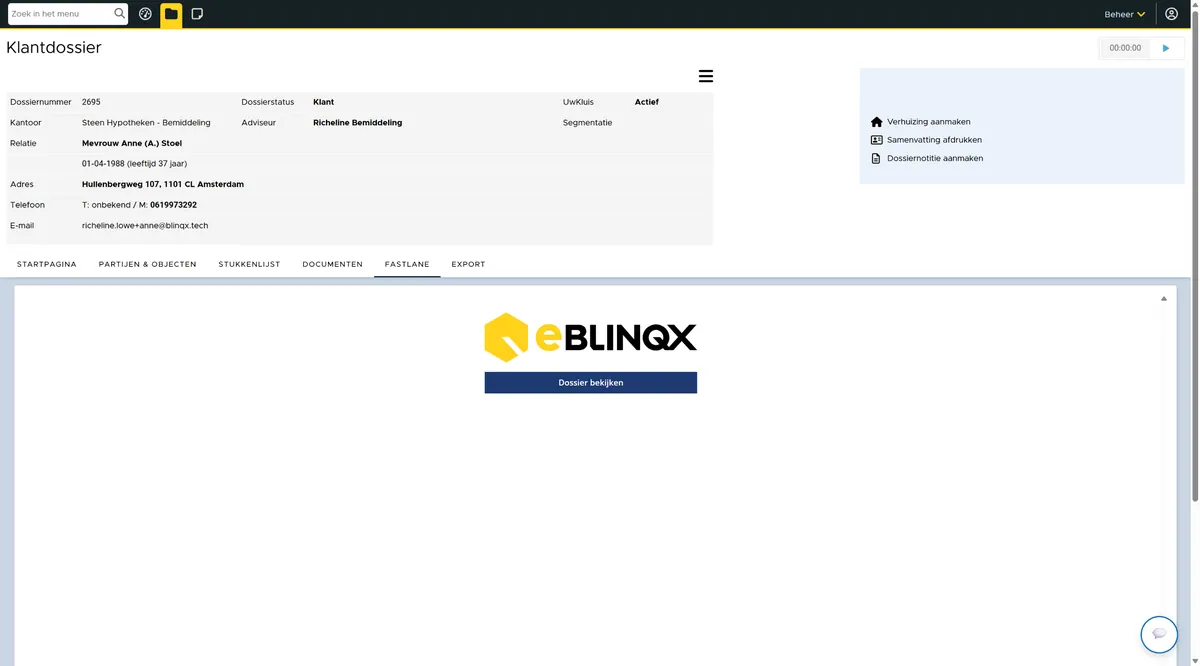The height and width of the screenshot is (666, 1200).
Task: Select the Fastlane tab
Action: pyautogui.click(x=407, y=264)
